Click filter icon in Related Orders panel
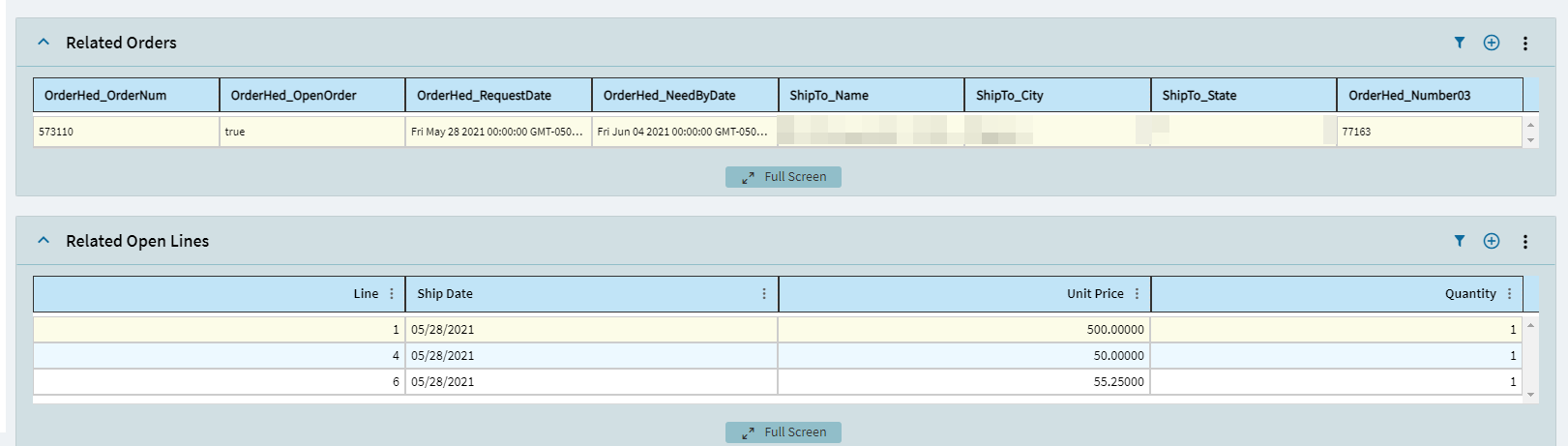The height and width of the screenshot is (446, 1568). [x=1460, y=43]
